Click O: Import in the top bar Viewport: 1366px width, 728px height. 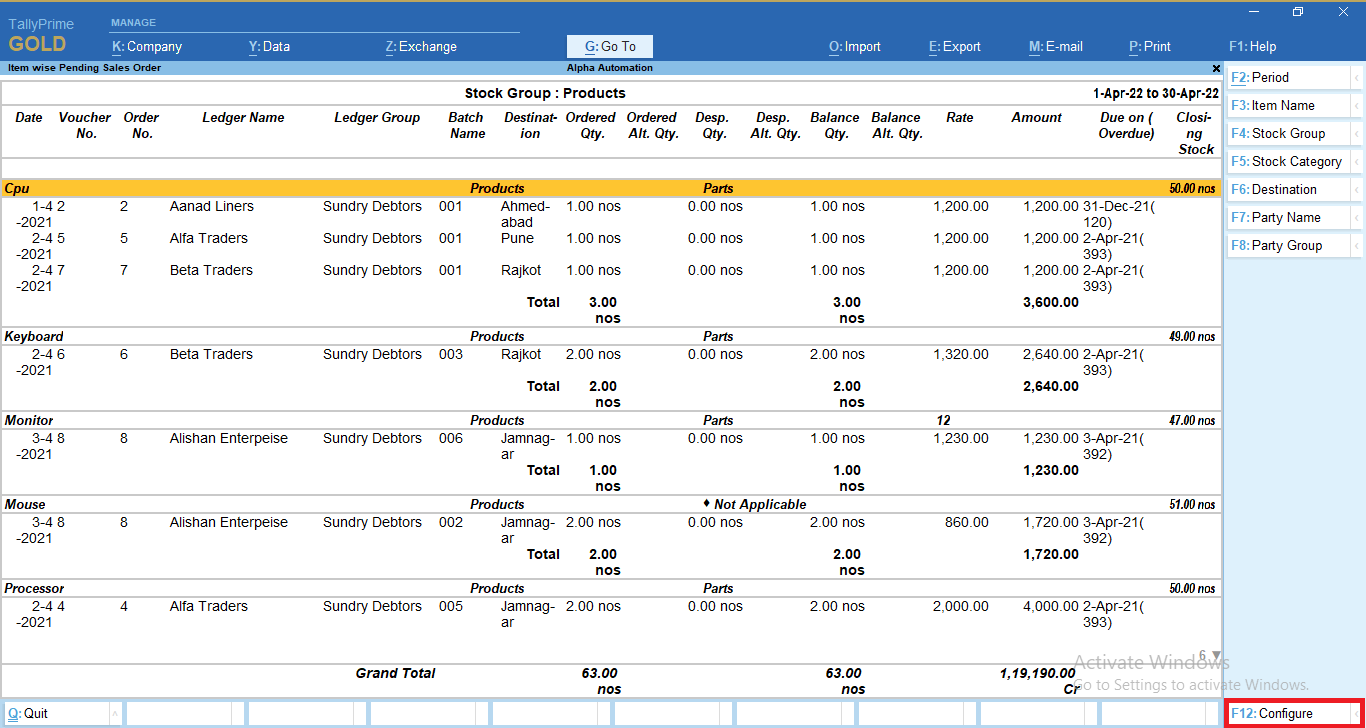pyautogui.click(x=855, y=46)
